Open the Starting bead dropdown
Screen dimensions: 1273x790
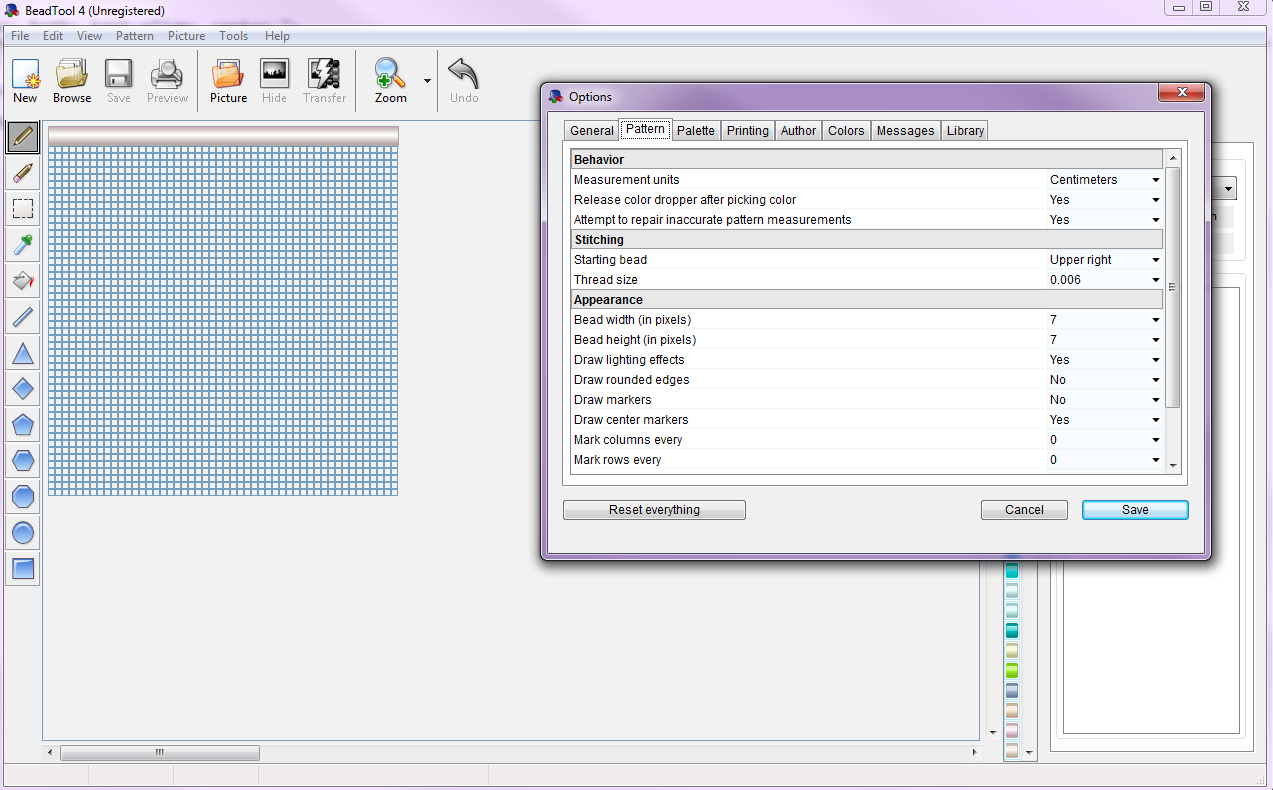pos(1155,260)
